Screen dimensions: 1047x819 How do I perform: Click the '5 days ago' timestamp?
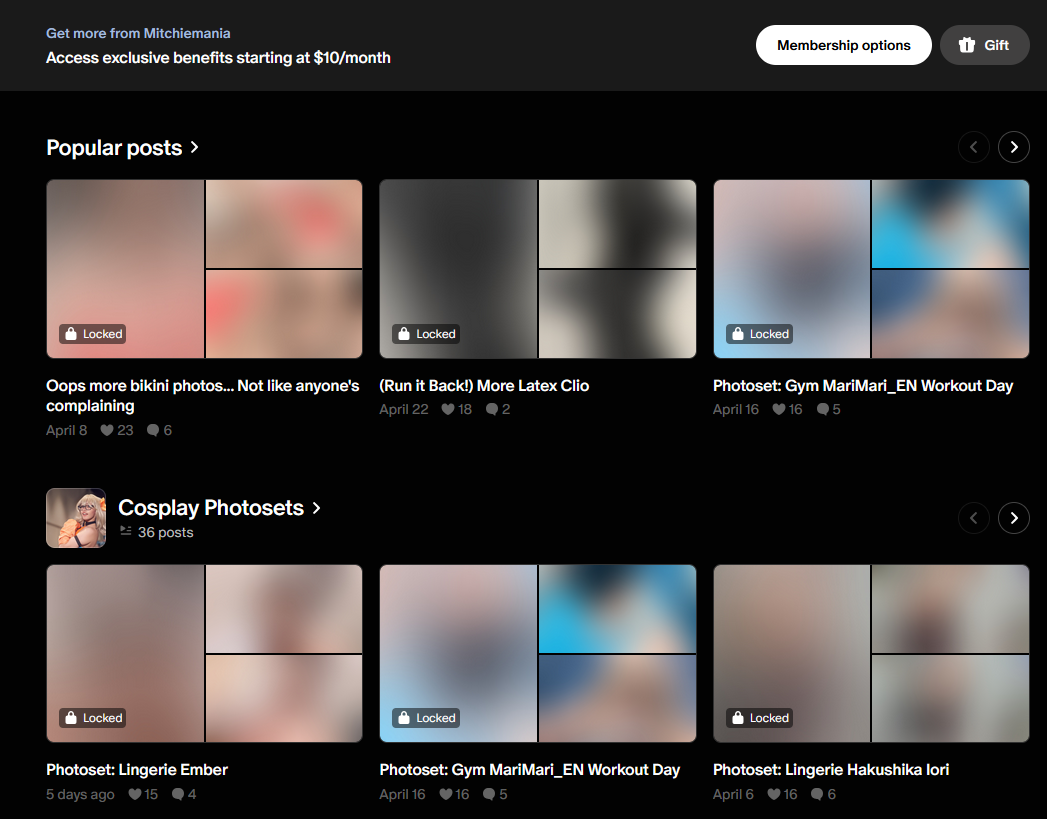coord(80,794)
